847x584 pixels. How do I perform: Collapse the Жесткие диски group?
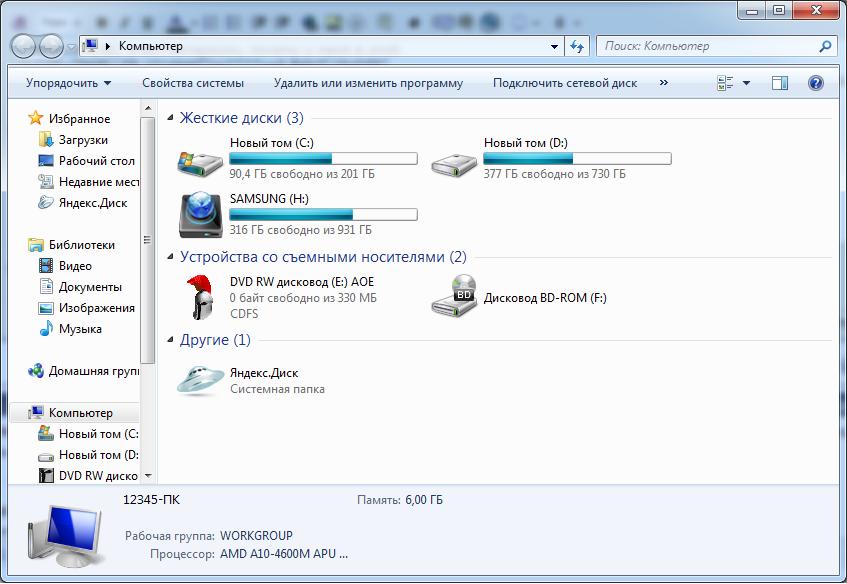pyautogui.click(x=170, y=118)
